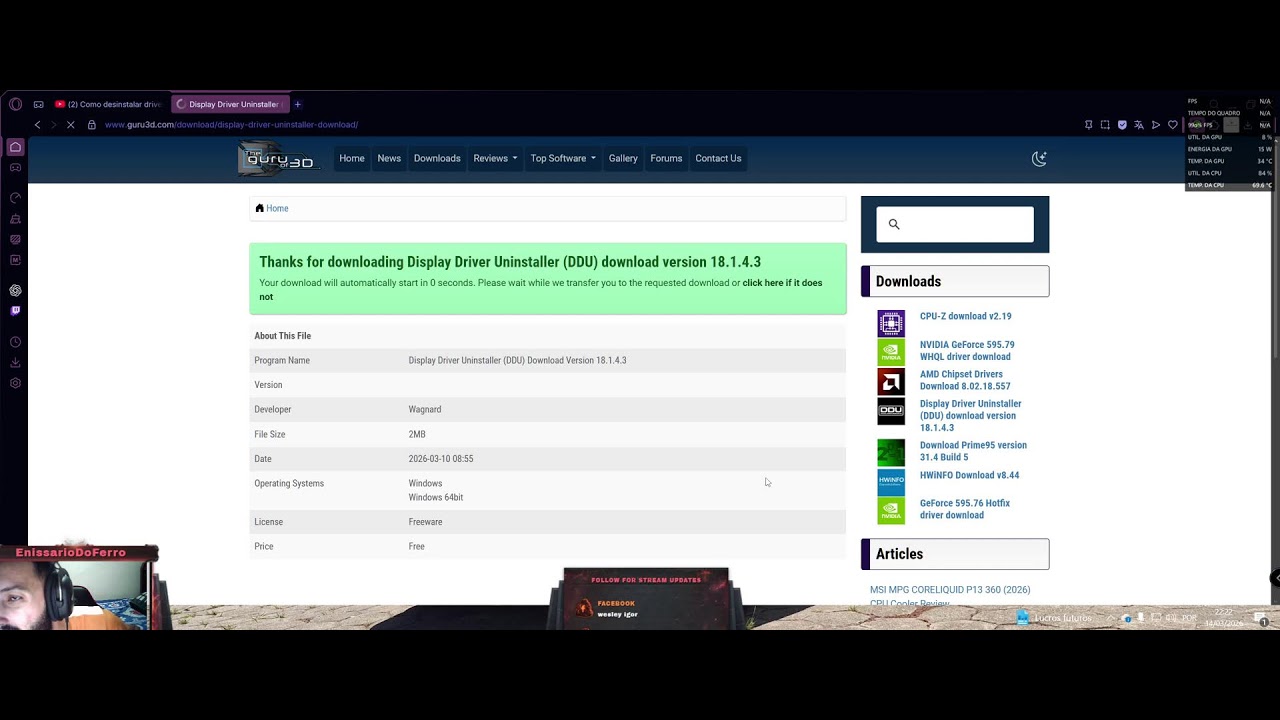Open GX Control speedometer sidebar icon
1280x720 pixels.
click(15, 198)
